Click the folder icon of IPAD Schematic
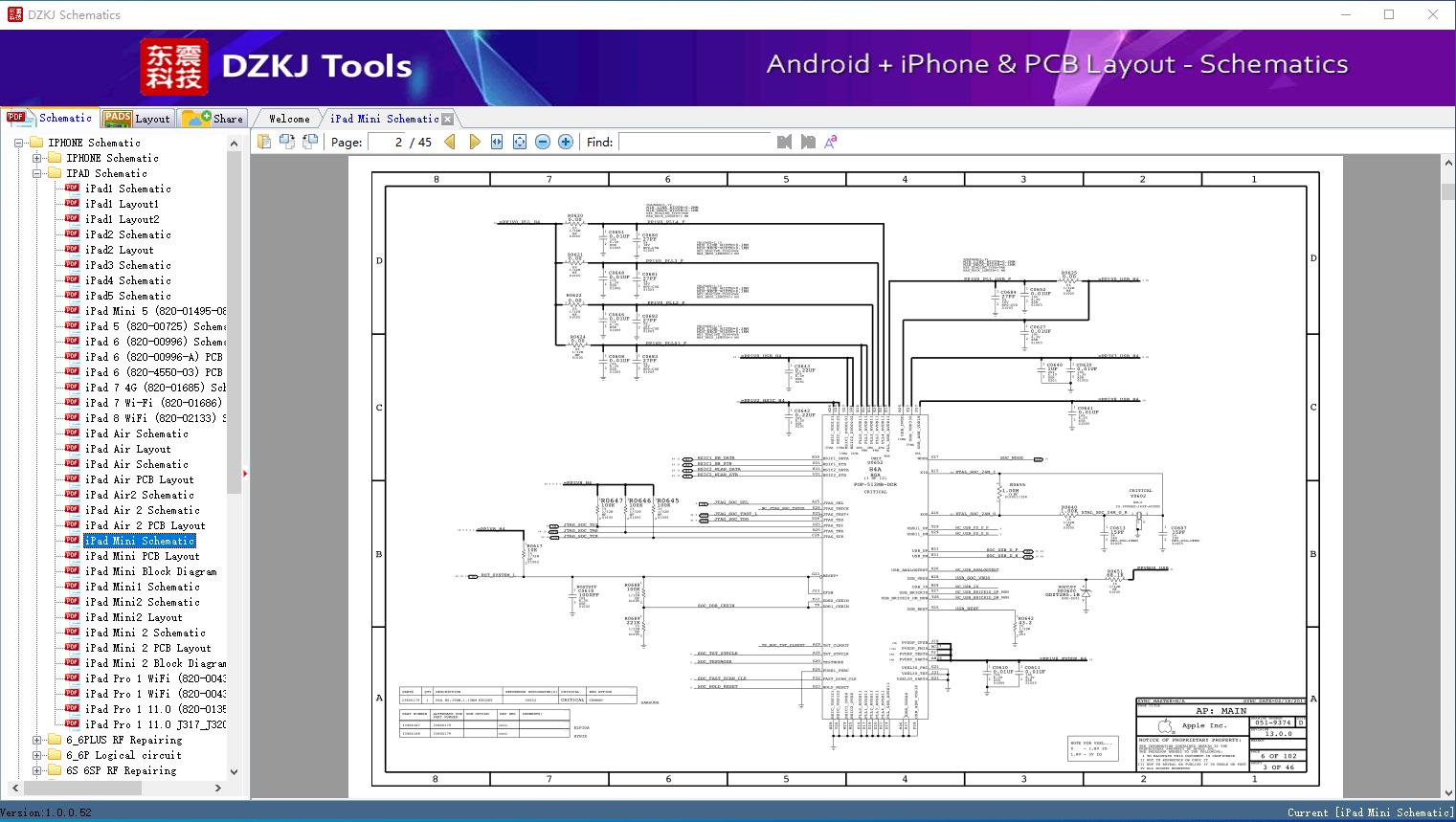Viewport: 1456px width, 822px height. tap(55, 173)
